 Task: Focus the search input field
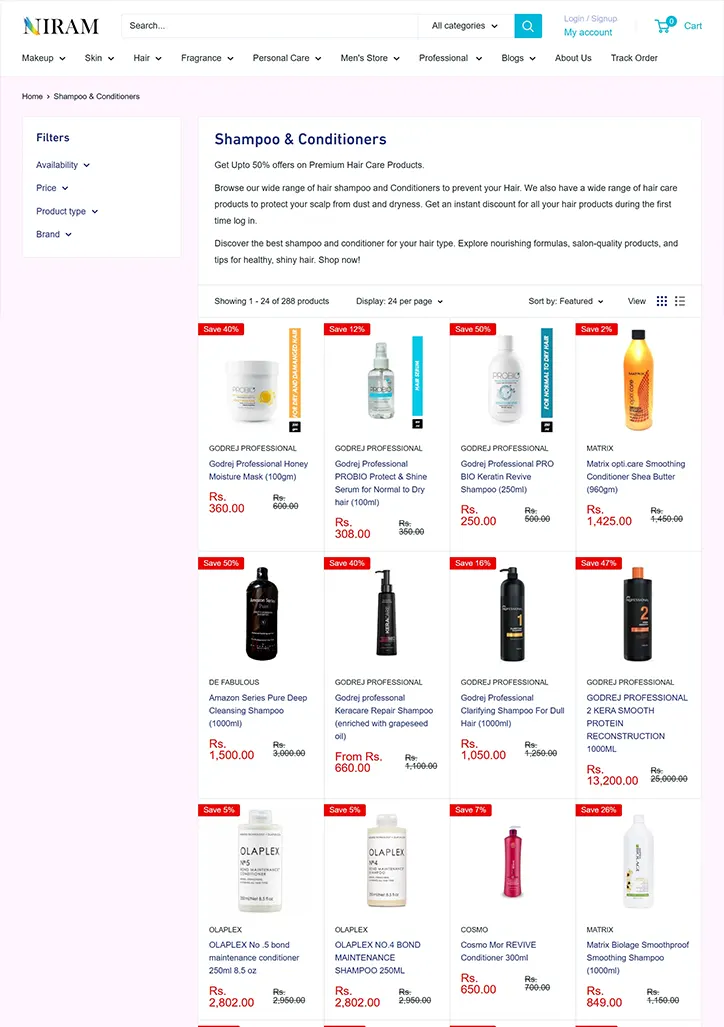point(269,26)
